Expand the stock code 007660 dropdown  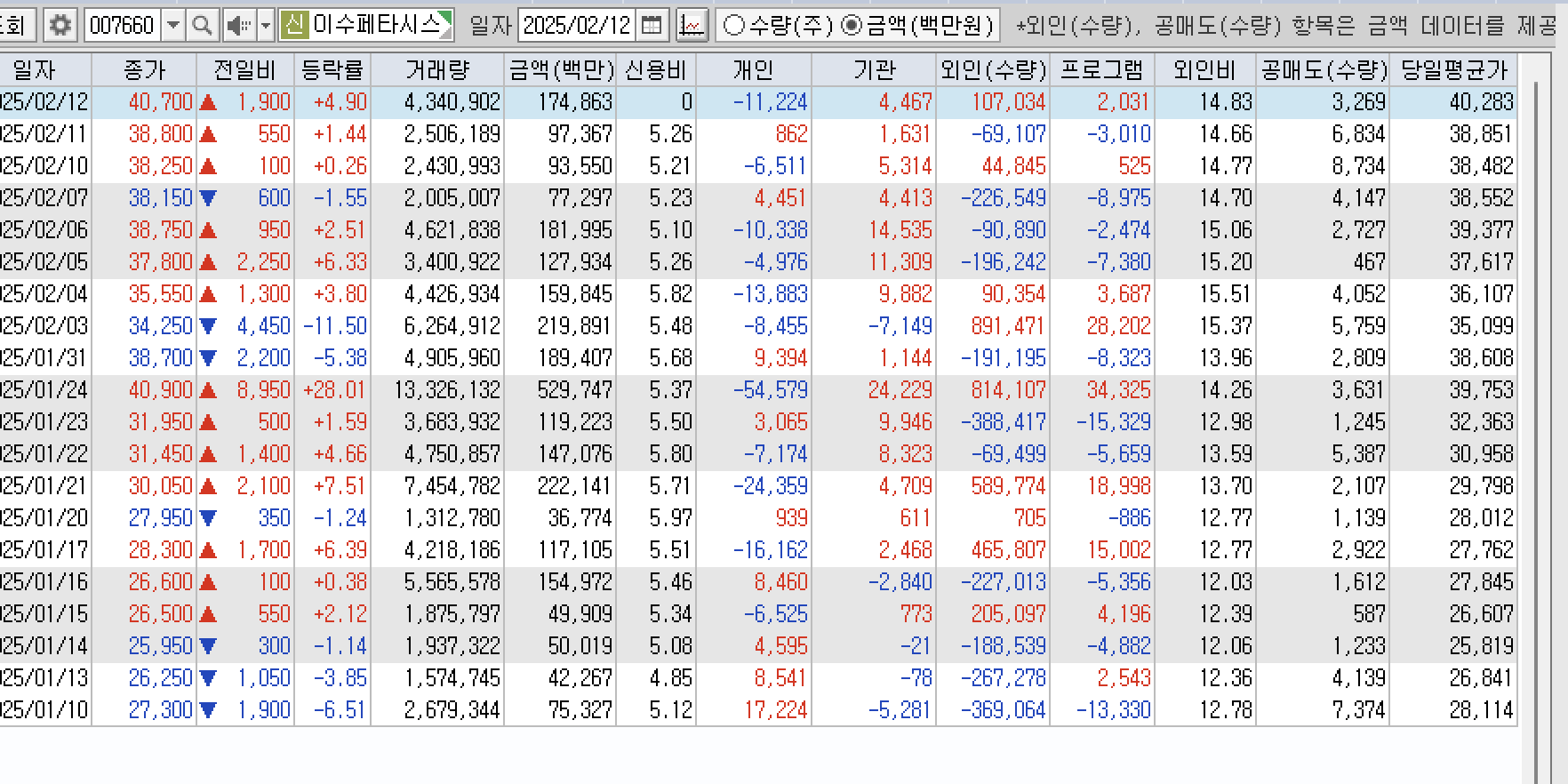(174, 25)
